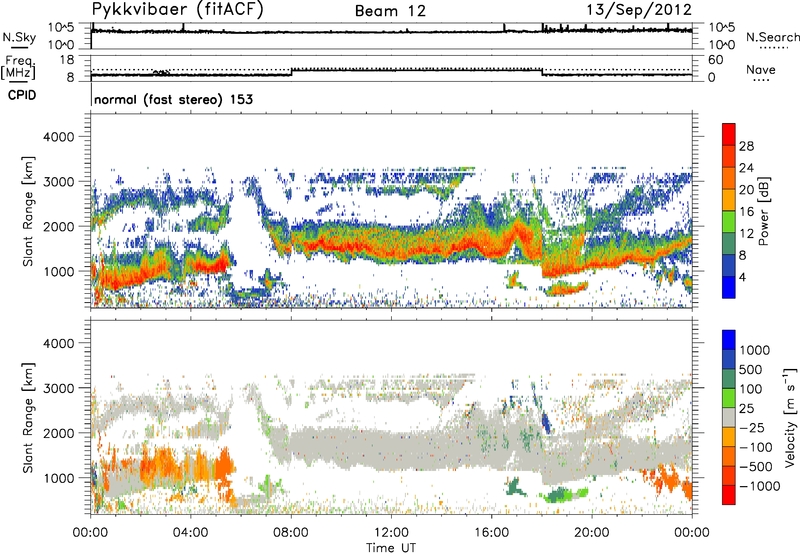Image resolution: width=800 pixels, height=554 pixels.
Task: Click the 'N.Sky' legend label
Action: click(19, 37)
